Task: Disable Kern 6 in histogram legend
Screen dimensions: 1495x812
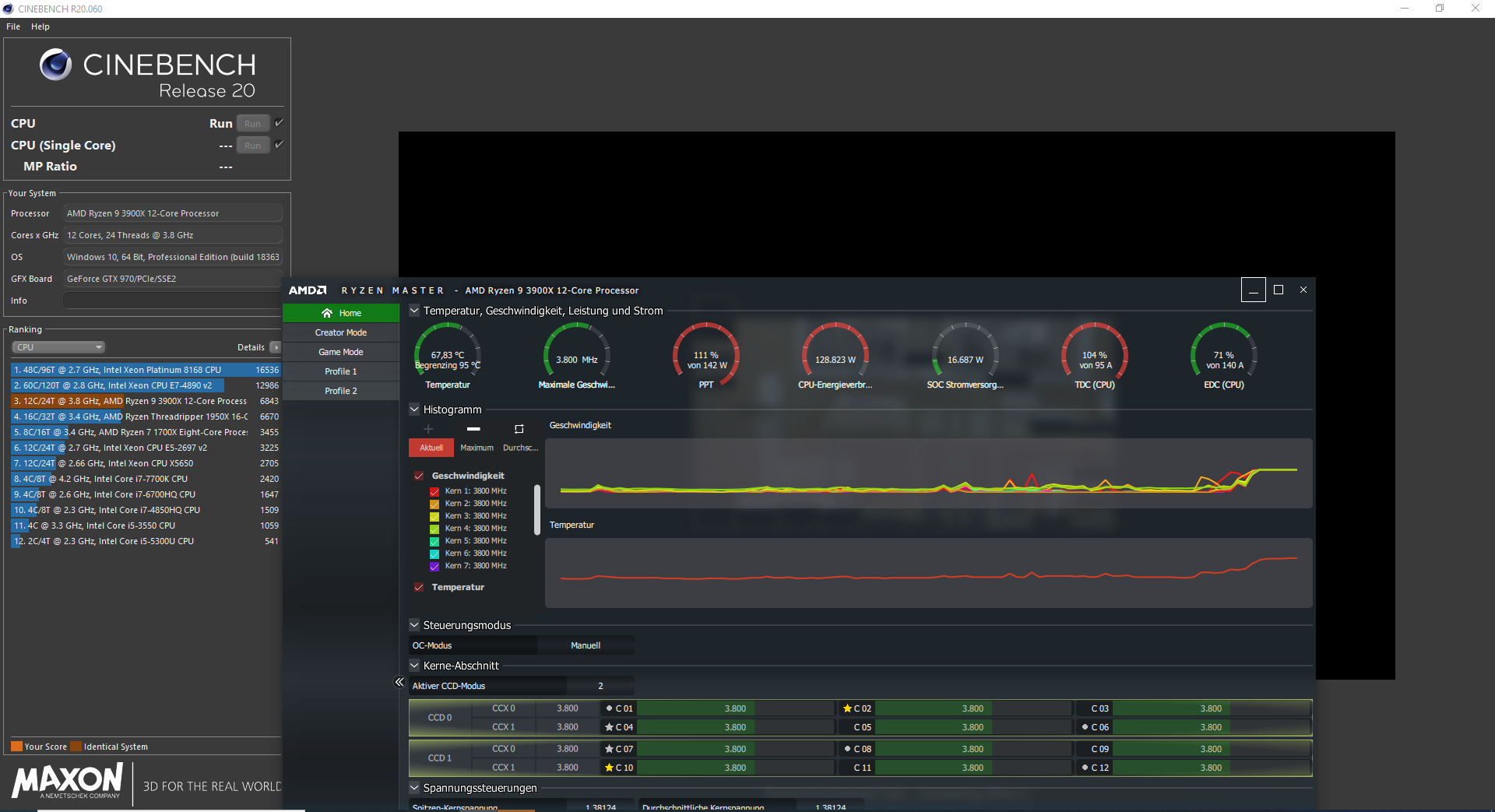Action: [x=434, y=554]
